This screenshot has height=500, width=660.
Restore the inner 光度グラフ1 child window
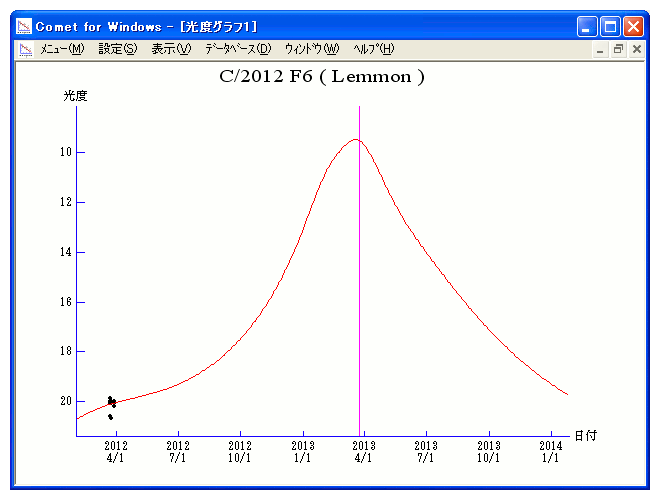(x=618, y=50)
